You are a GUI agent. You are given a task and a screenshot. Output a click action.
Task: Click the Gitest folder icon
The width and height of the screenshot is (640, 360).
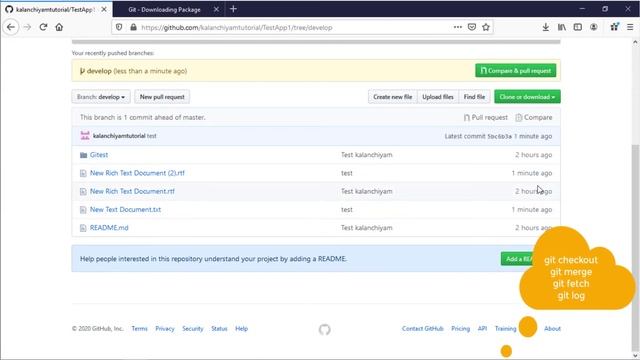tap(83, 155)
